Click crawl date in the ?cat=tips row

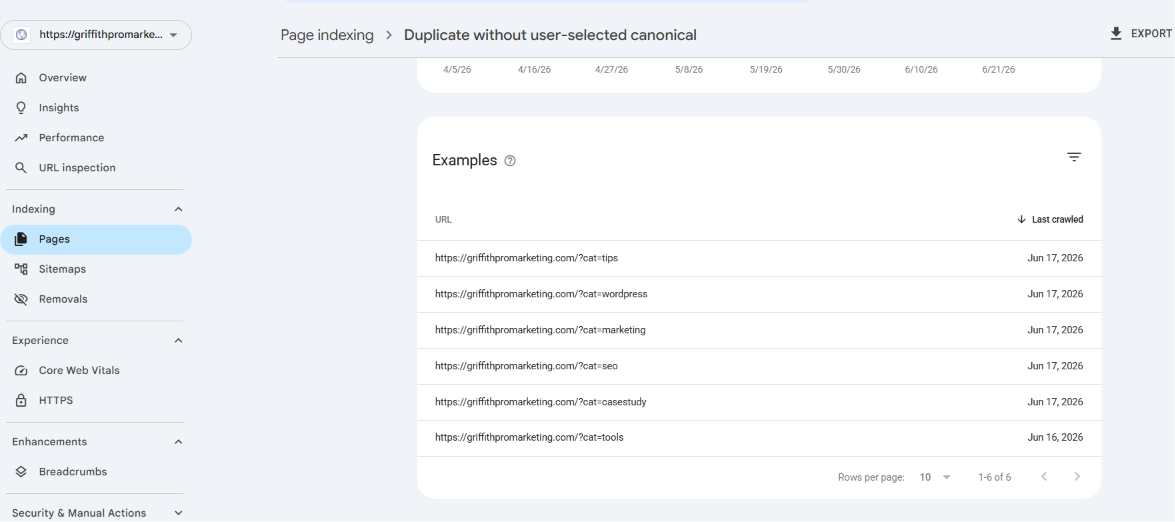[x=1055, y=258]
